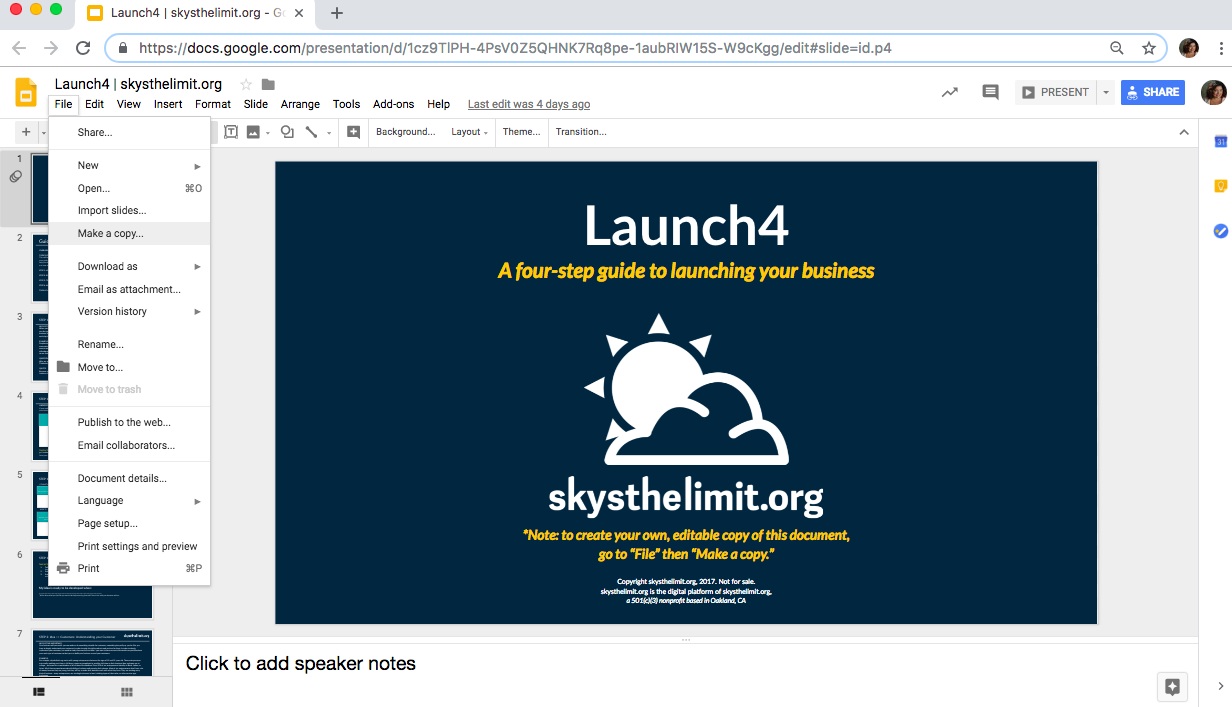Viewport: 1232px width, 707px height.
Task: Choose Import slides... in File menu
Action: point(130,211)
